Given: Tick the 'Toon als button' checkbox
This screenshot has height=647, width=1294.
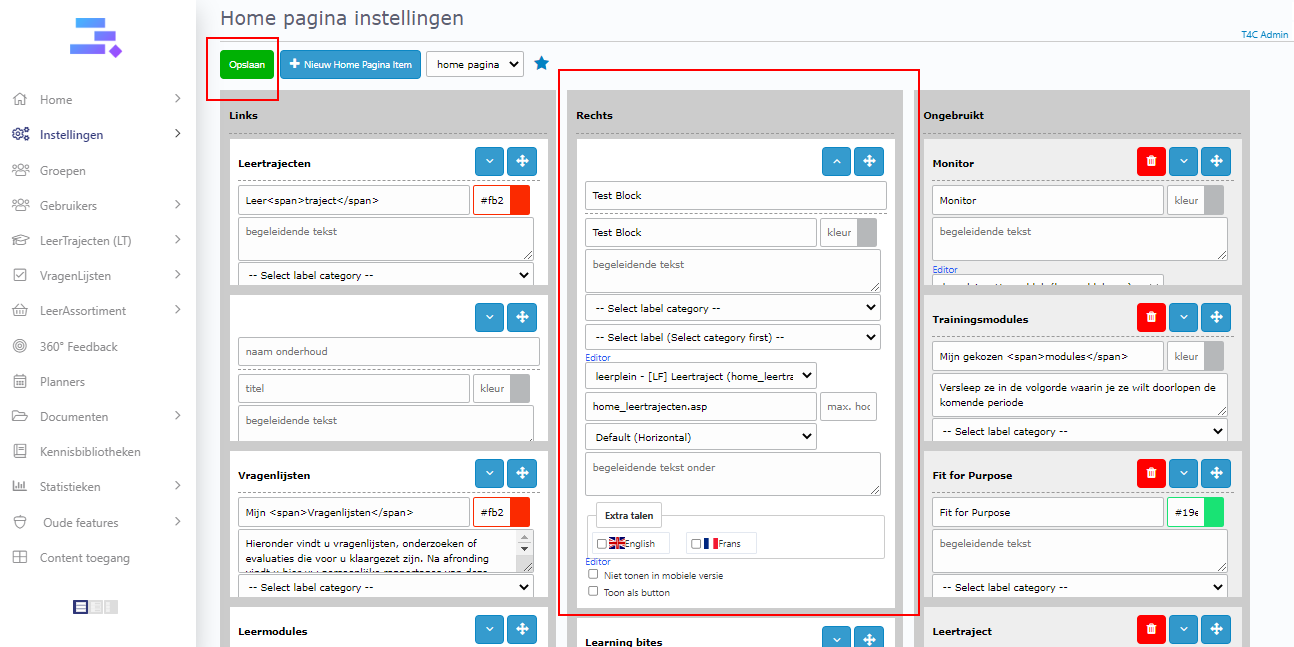Looking at the screenshot, I should coord(593,592).
